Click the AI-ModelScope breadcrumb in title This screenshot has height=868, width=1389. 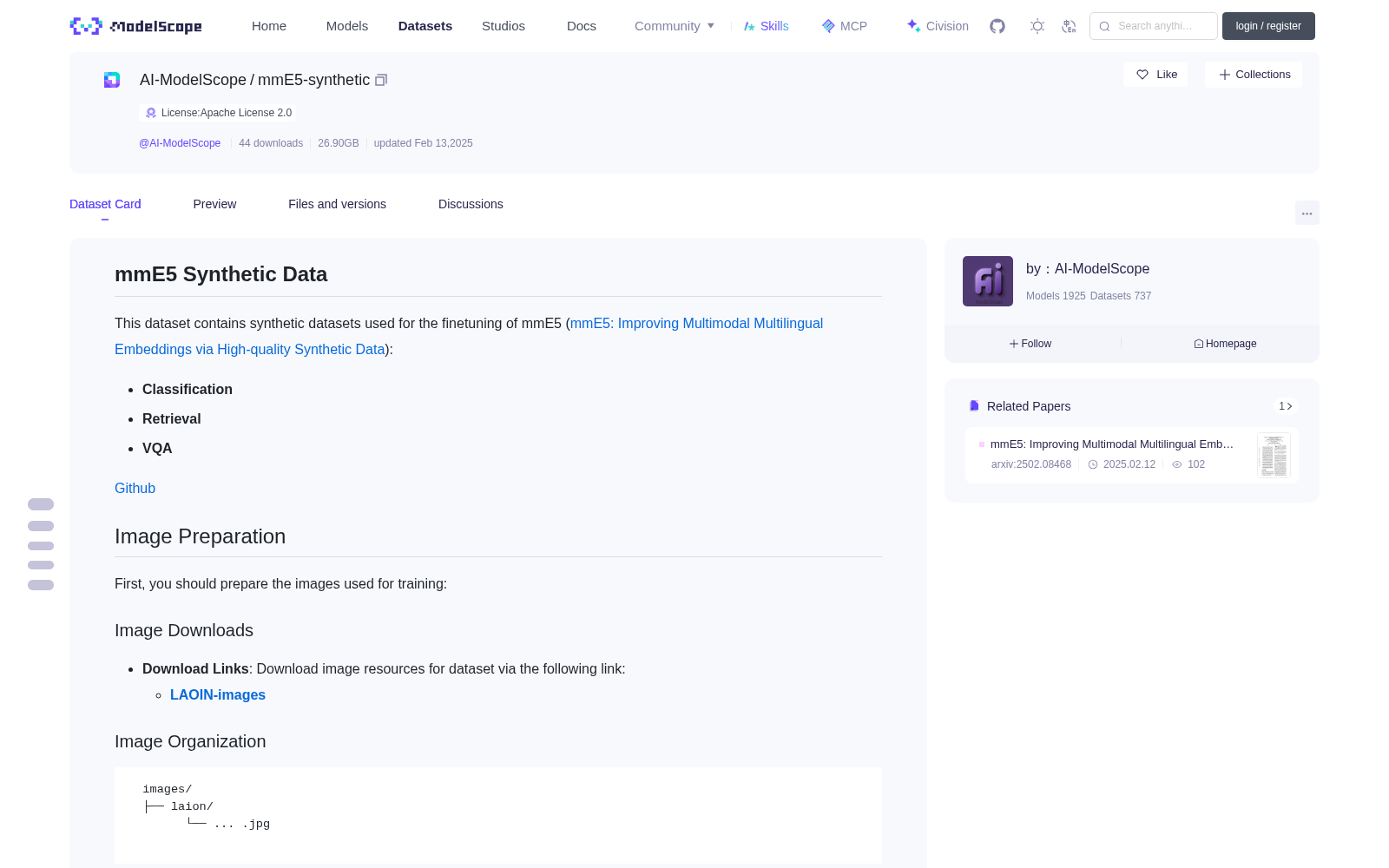[193, 80]
